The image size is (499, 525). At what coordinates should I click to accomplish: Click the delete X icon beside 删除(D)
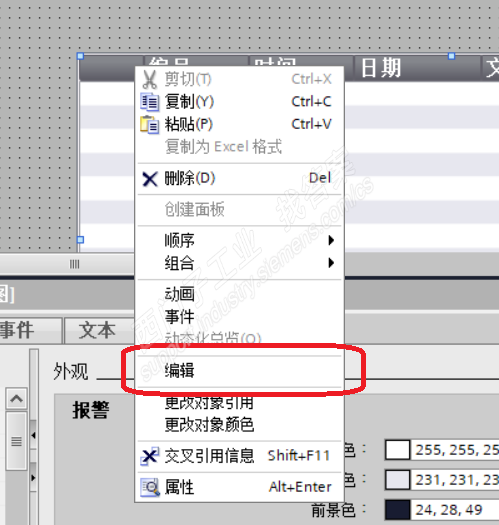coord(150,179)
